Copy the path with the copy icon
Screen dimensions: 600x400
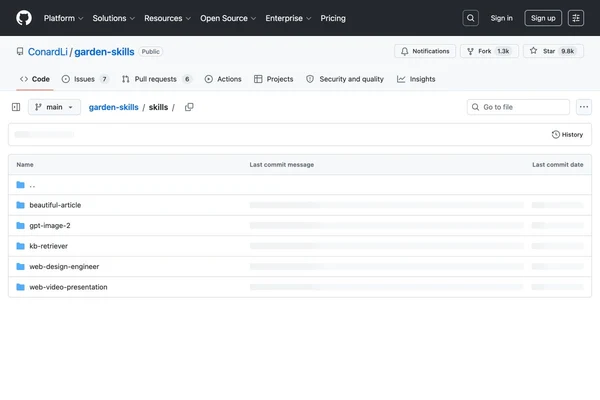[x=189, y=107]
